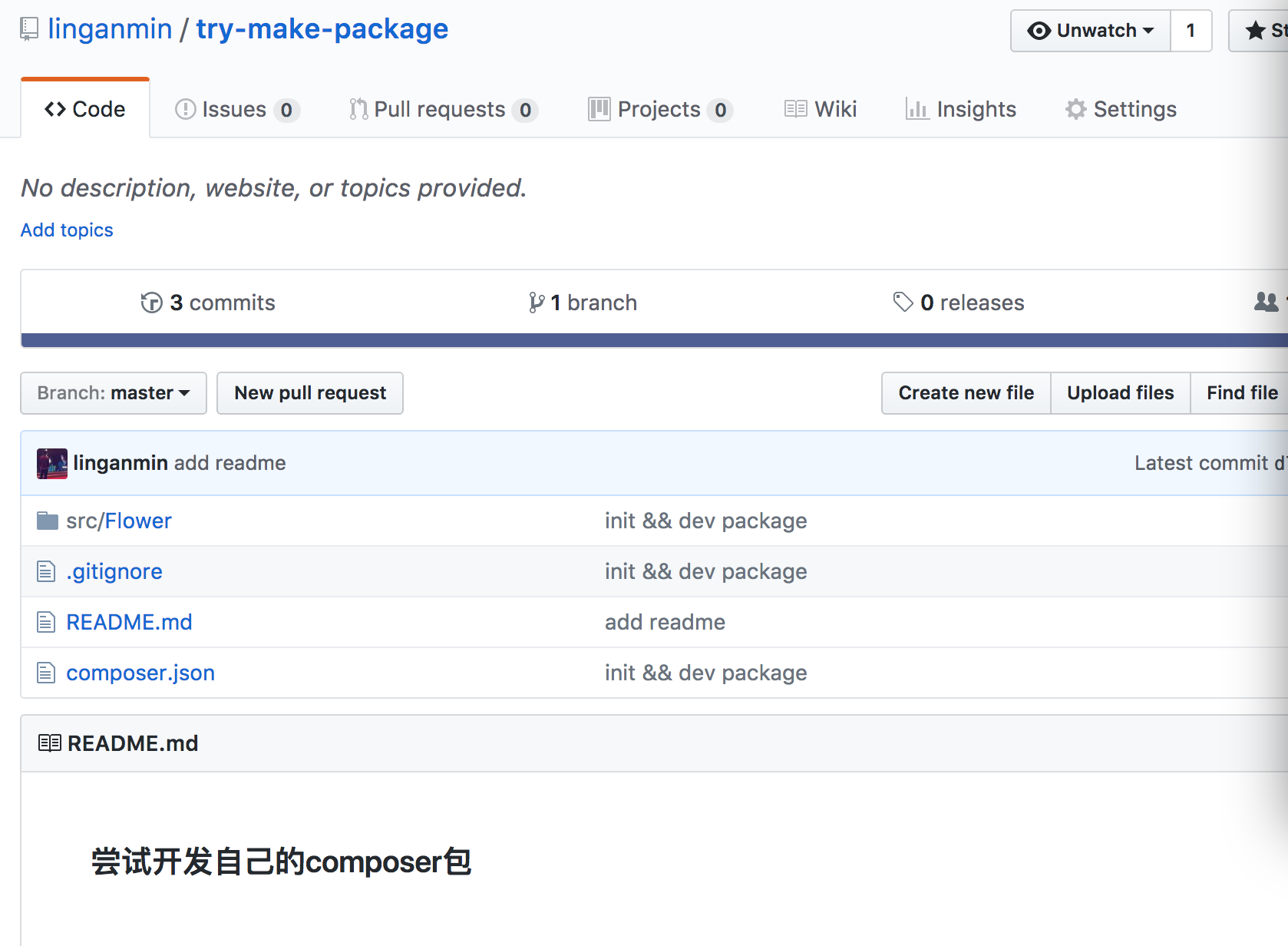Click the No description, website, or topics text

pyautogui.click(x=274, y=188)
